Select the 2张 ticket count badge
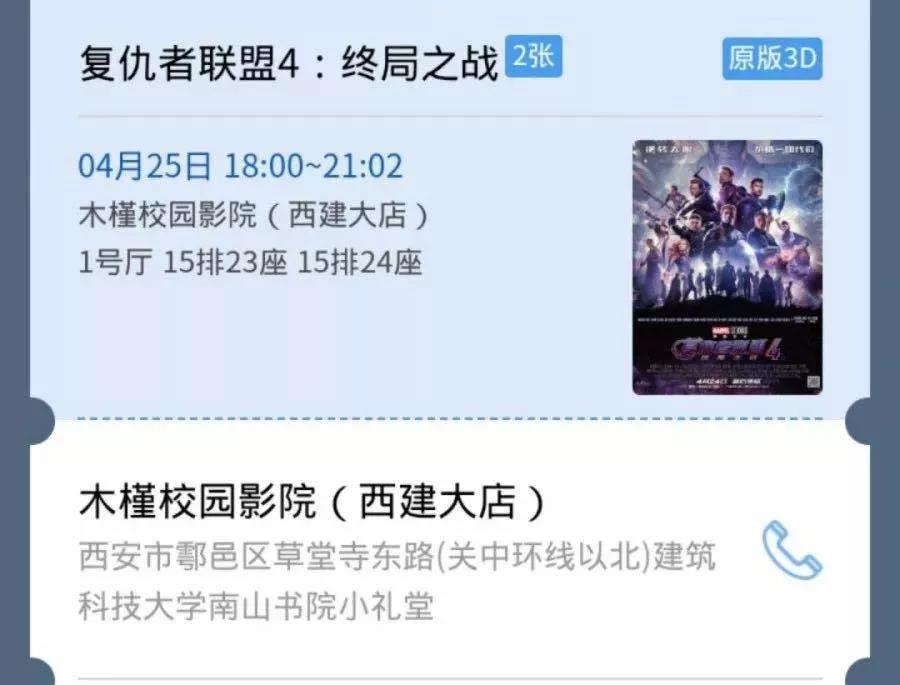Screen dimensions: 900x685 tap(533, 56)
